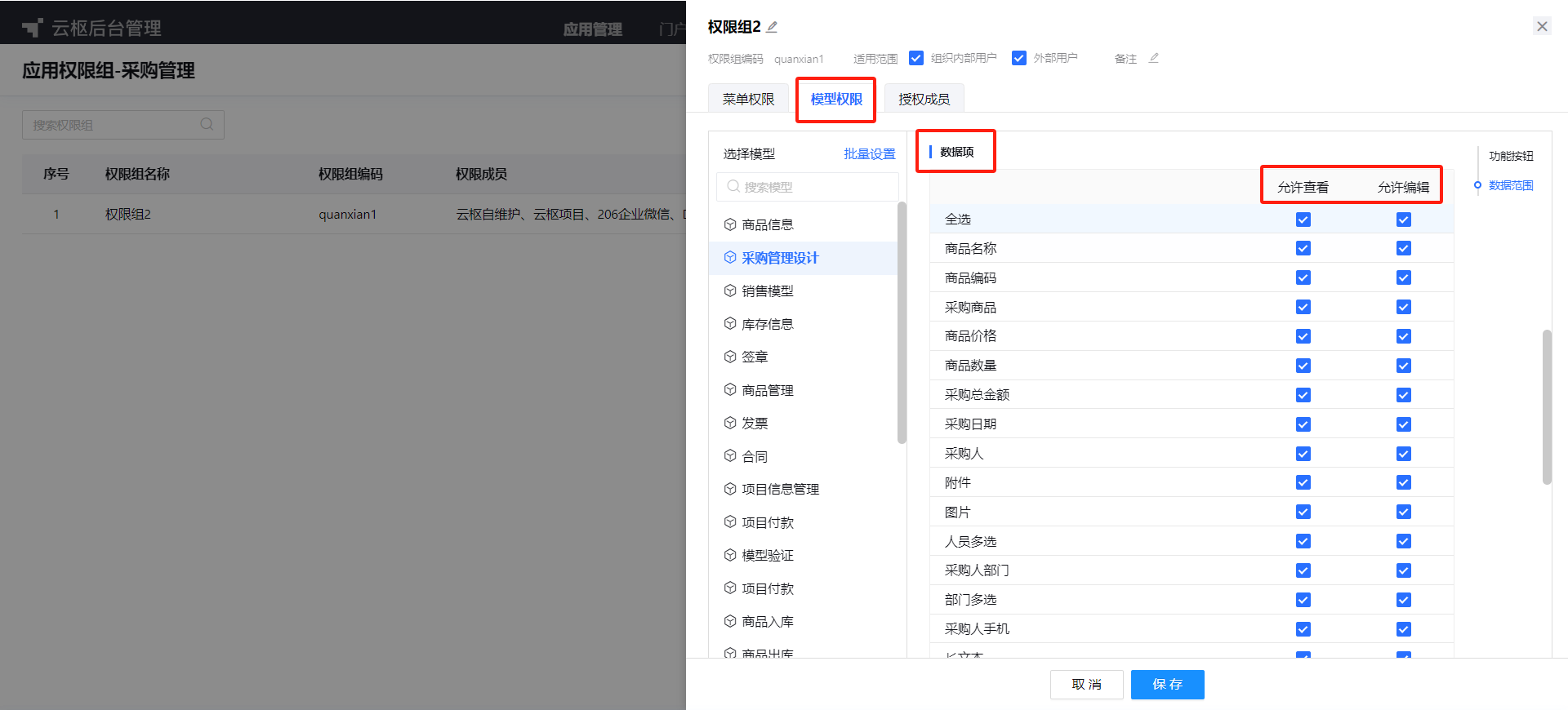Switch to the 模型权限 tab
Image resolution: width=1568 pixels, height=710 pixels.
click(836, 99)
